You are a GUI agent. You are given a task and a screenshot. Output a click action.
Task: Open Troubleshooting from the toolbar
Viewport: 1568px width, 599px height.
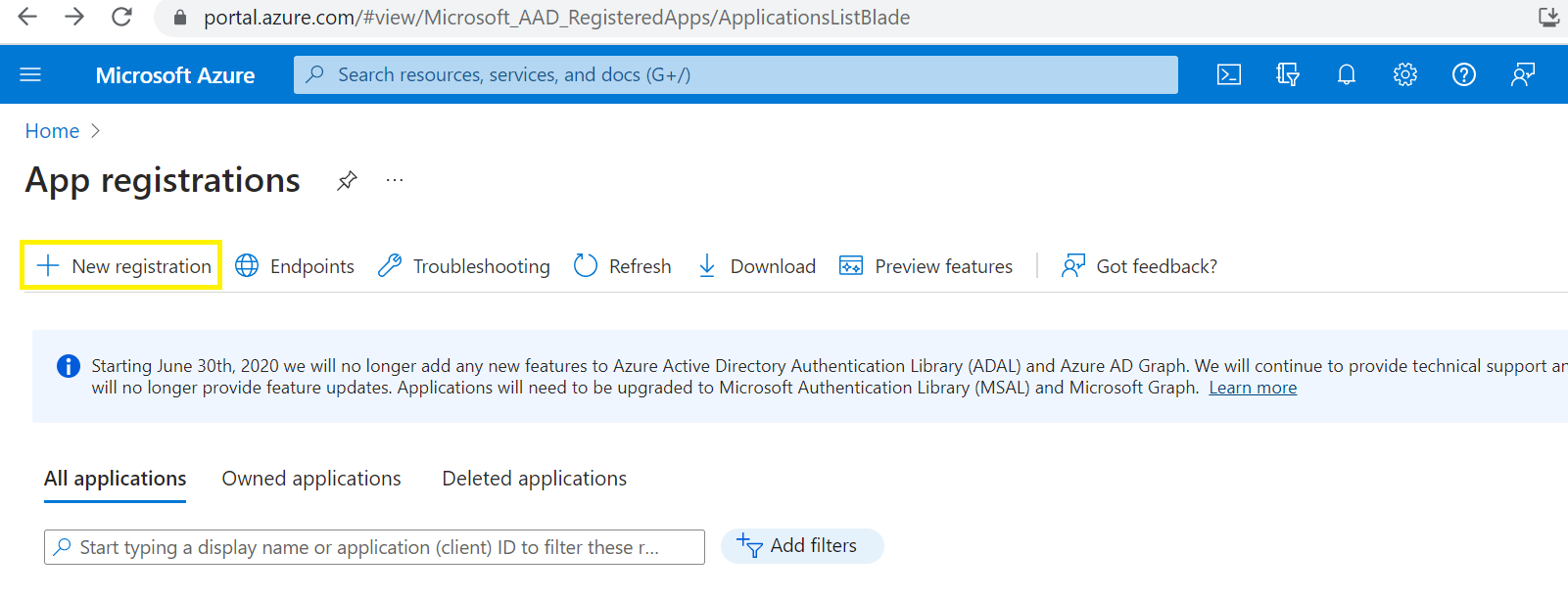(x=464, y=266)
